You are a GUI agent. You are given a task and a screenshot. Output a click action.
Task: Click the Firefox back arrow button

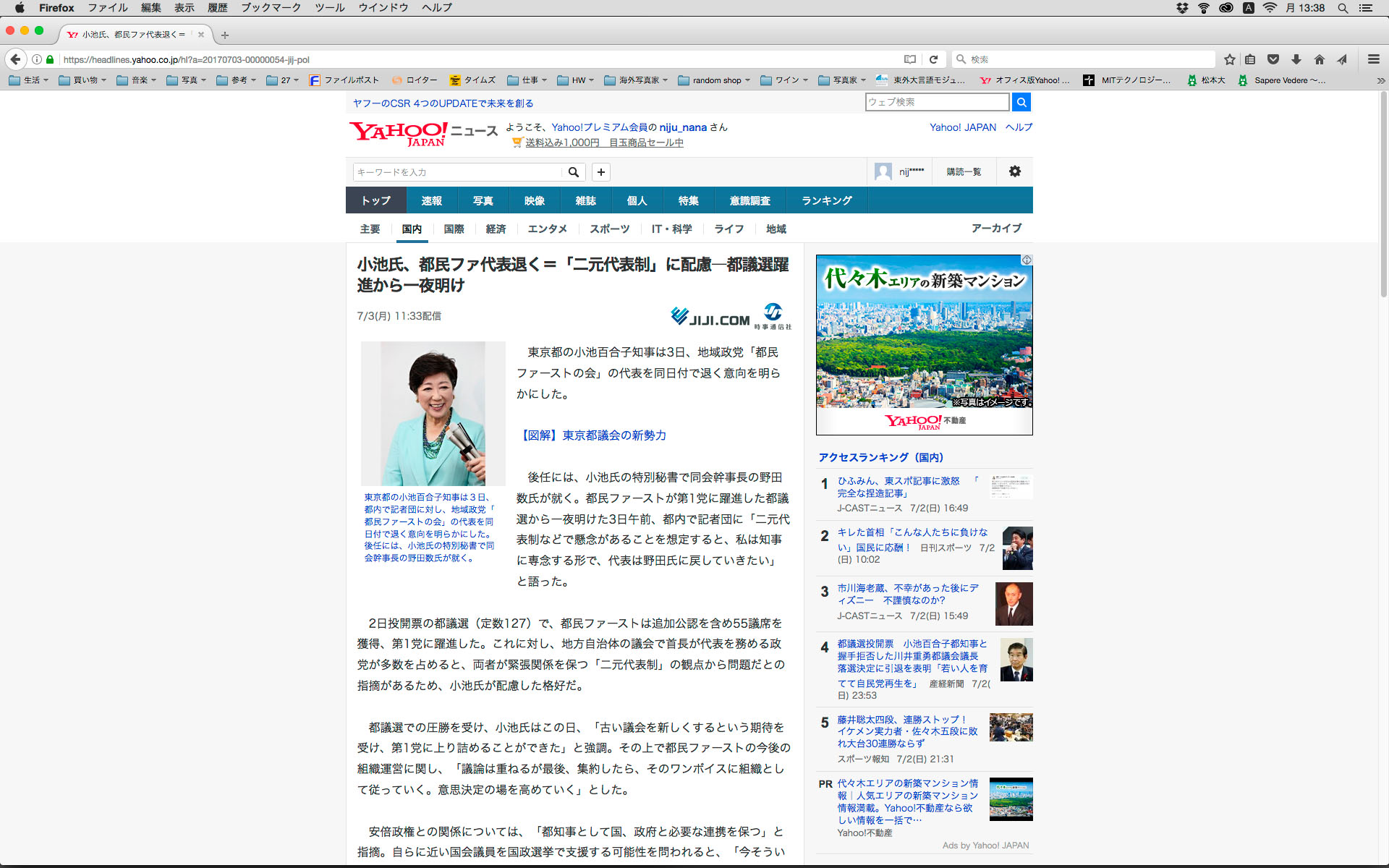click(x=15, y=59)
